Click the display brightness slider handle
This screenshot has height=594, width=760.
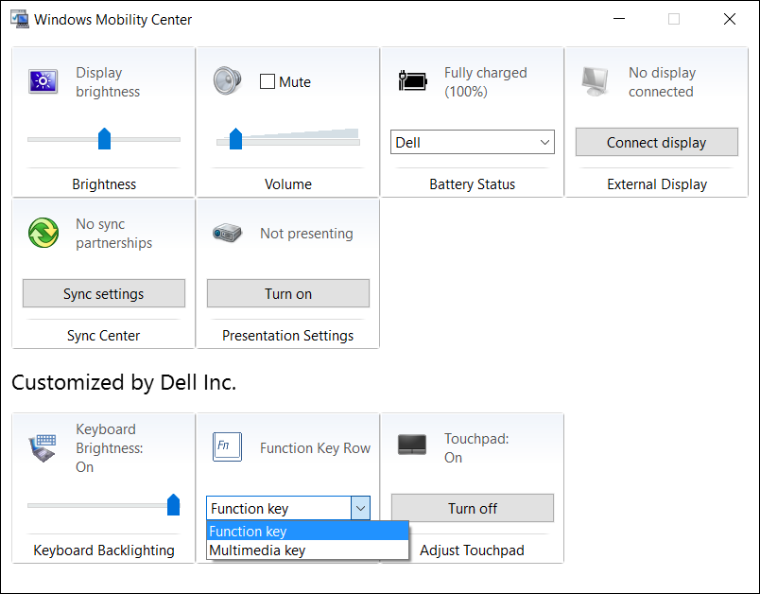104,139
